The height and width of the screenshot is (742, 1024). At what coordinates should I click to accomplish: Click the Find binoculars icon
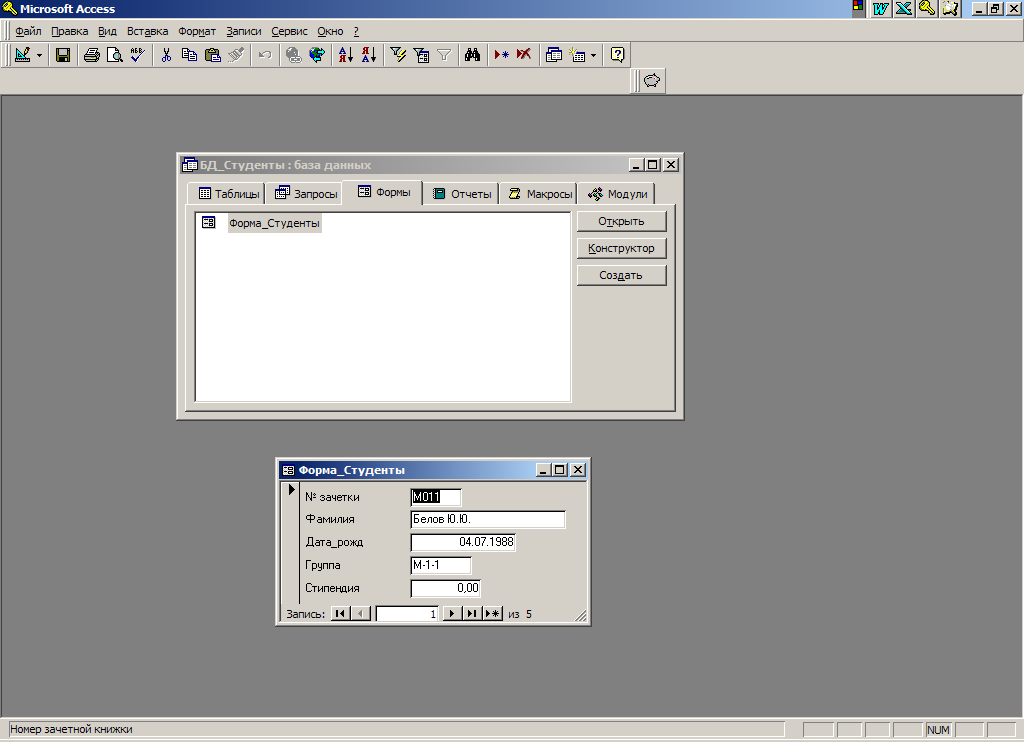[473, 55]
